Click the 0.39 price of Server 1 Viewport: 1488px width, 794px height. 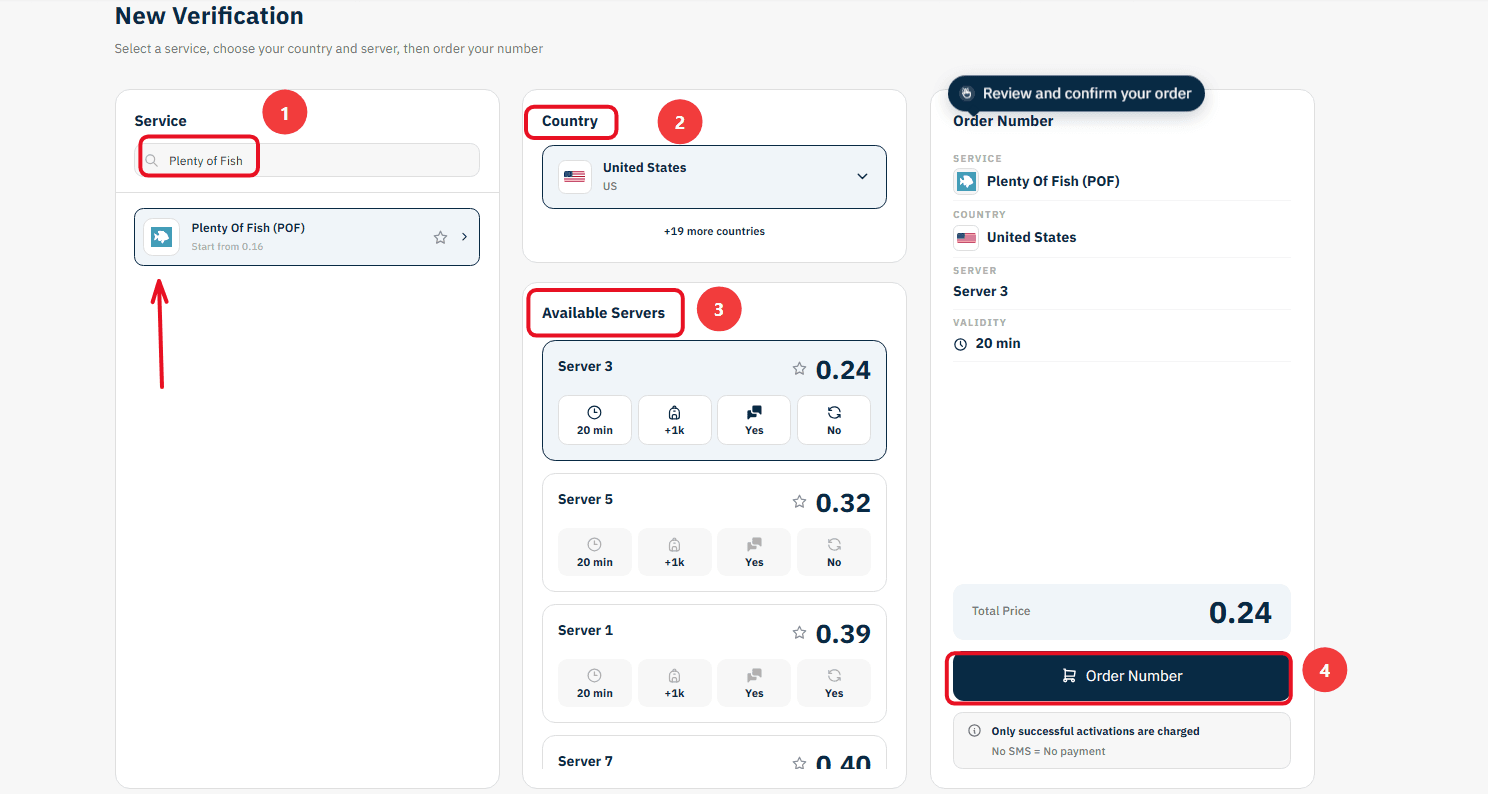843,634
